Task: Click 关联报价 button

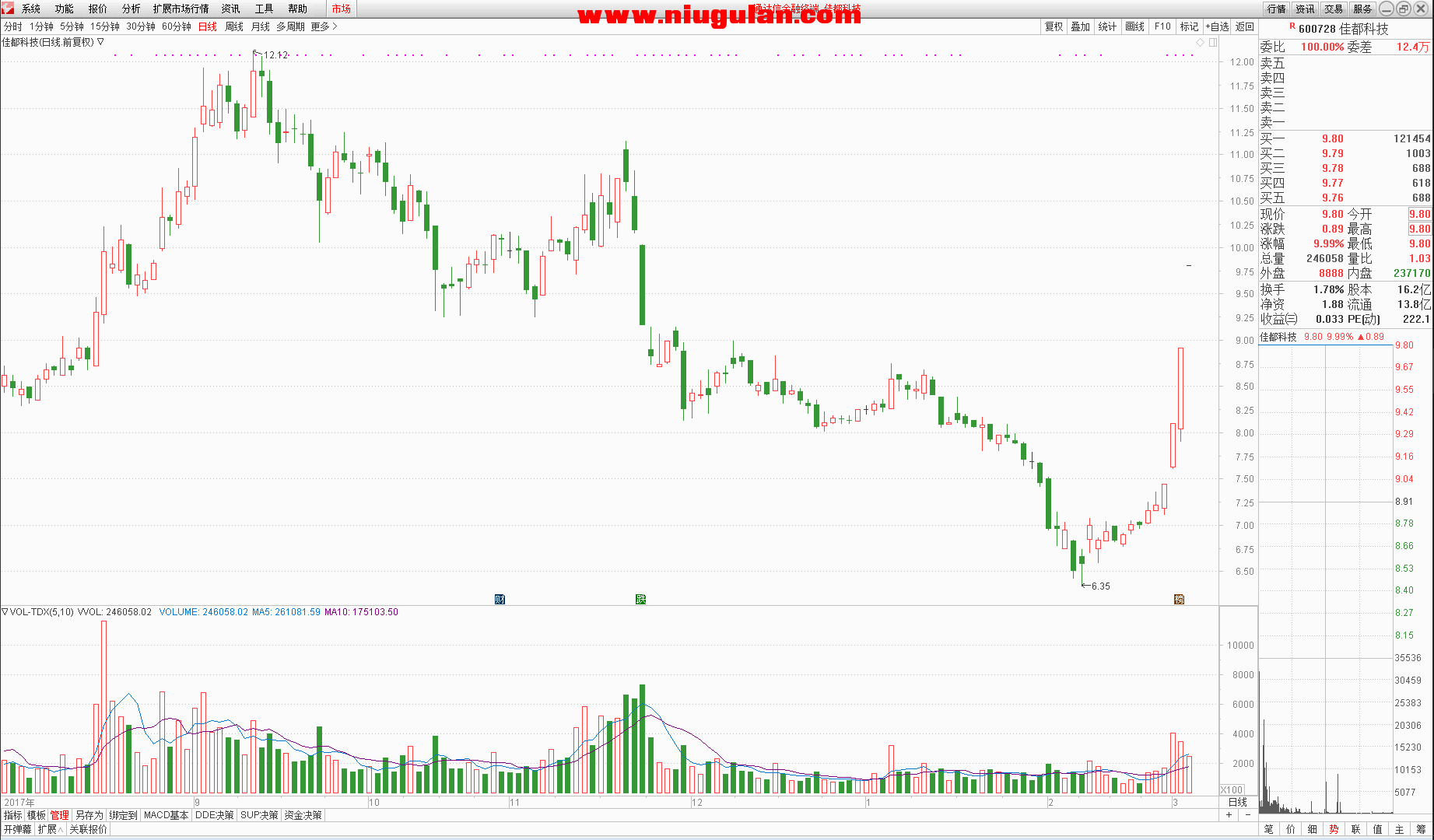Action: tap(88, 830)
